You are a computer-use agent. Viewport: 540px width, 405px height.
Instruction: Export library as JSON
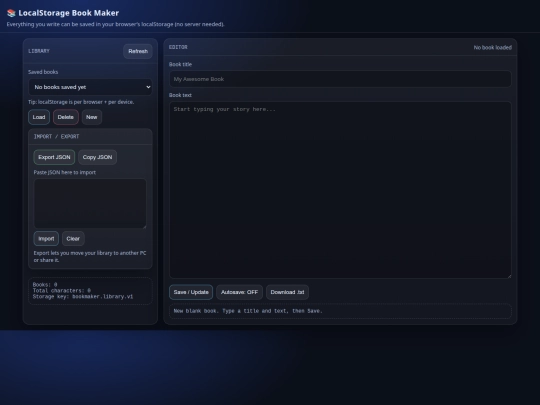(54, 157)
